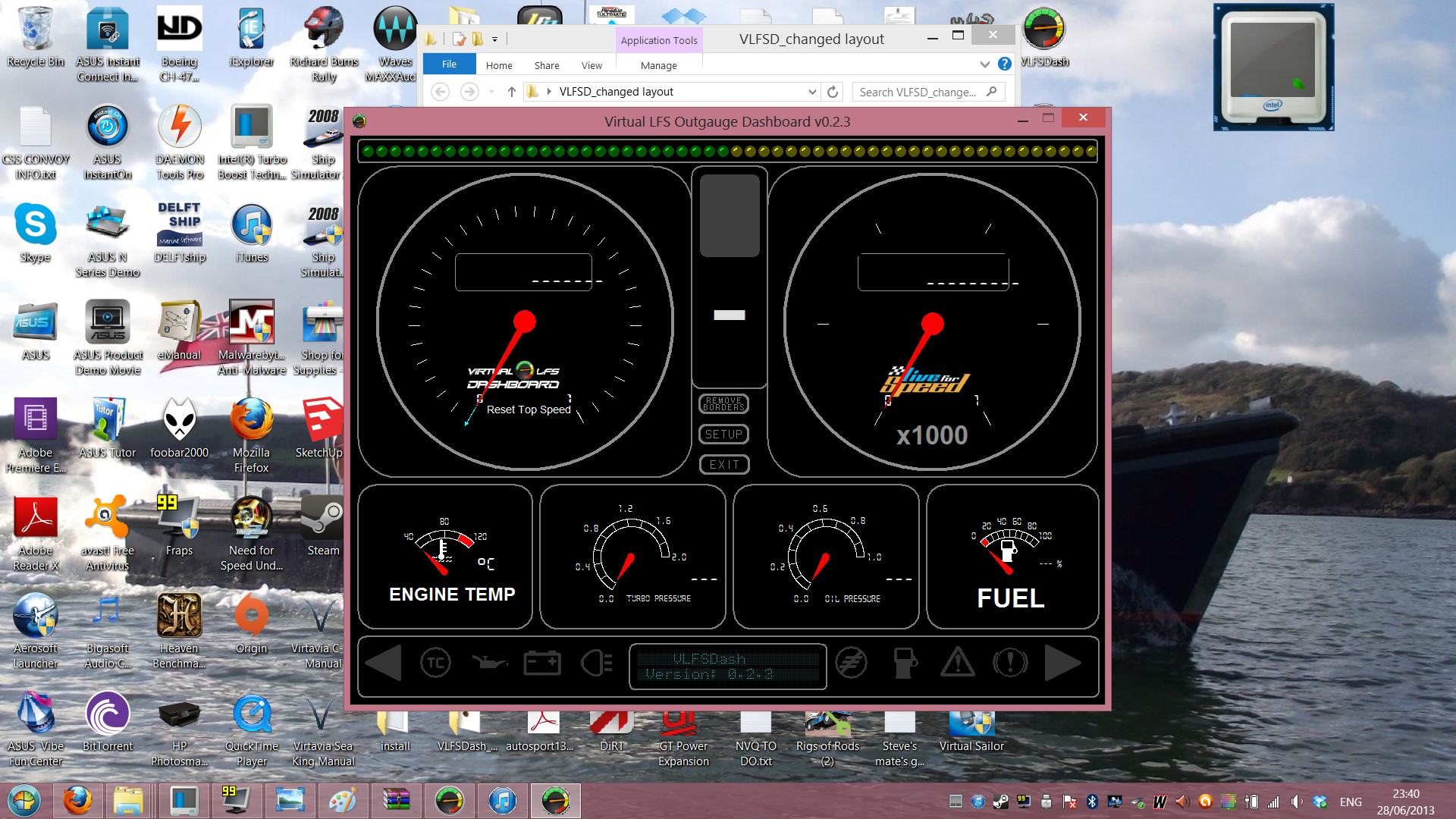The width and height of the screenshot is (1456, 819).
Task: Click the Turbo Pressure gauge
Action: (x=632, y=557)
